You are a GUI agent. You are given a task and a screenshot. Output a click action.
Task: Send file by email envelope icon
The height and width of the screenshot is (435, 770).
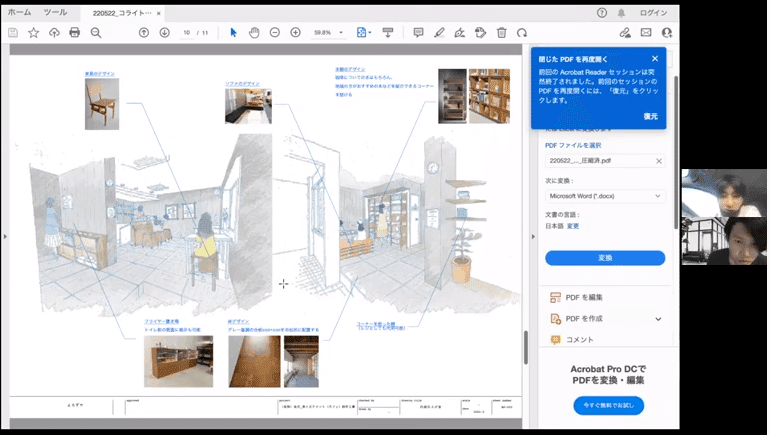coord(646,33)
